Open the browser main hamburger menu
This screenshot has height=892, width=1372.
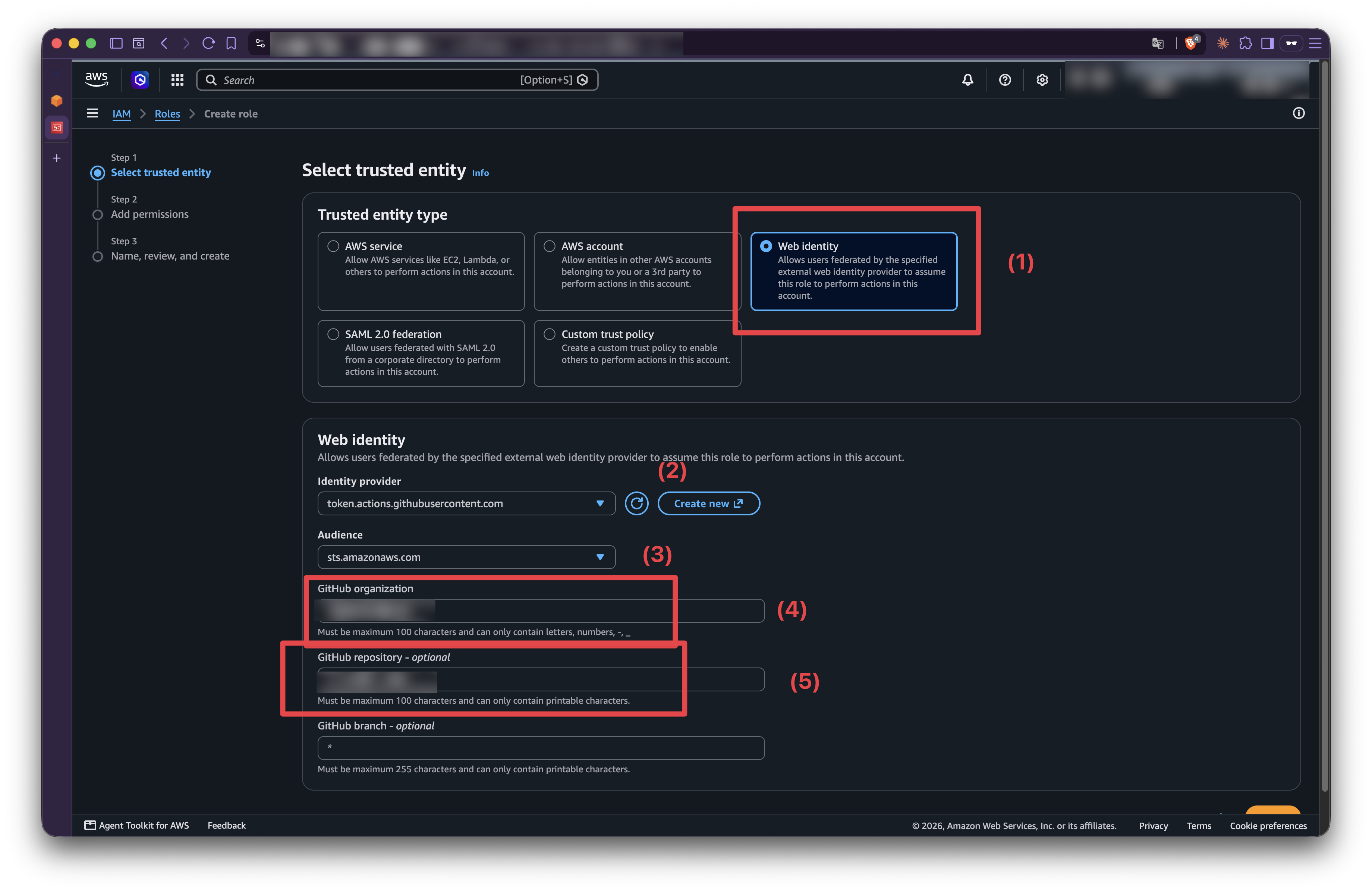[1315, 43]
